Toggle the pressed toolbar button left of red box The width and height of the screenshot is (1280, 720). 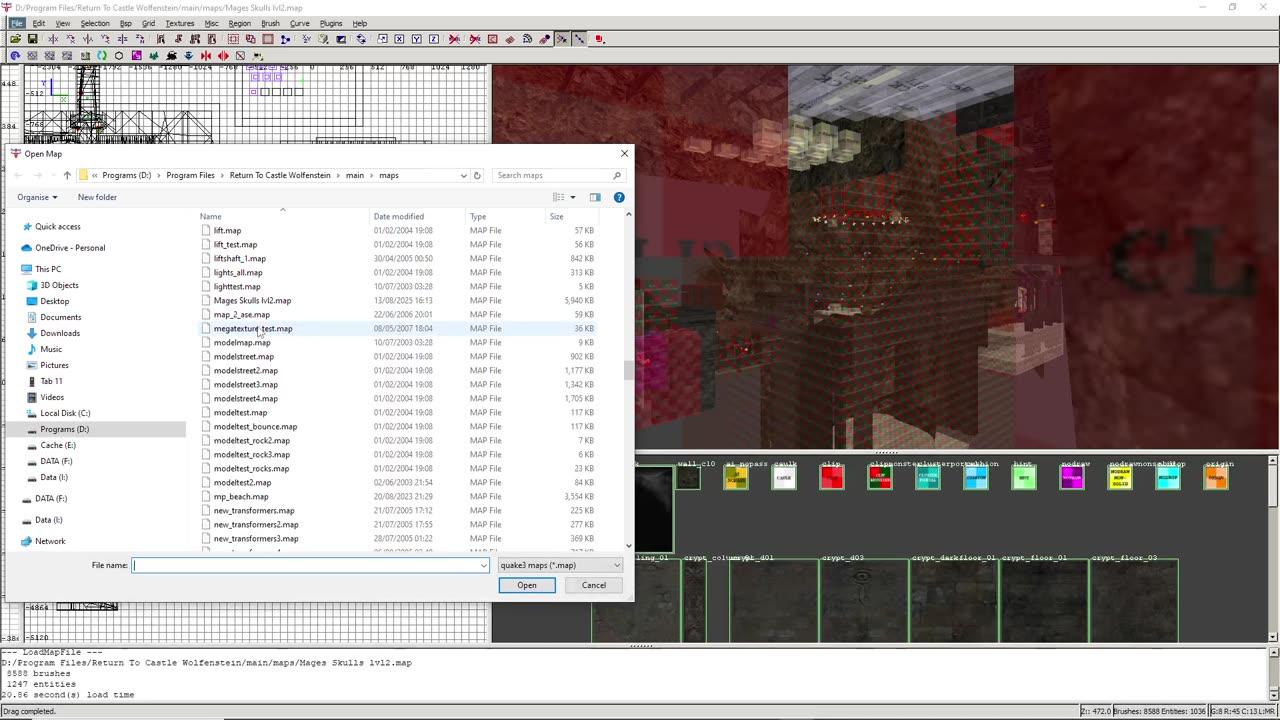[579, 39]
